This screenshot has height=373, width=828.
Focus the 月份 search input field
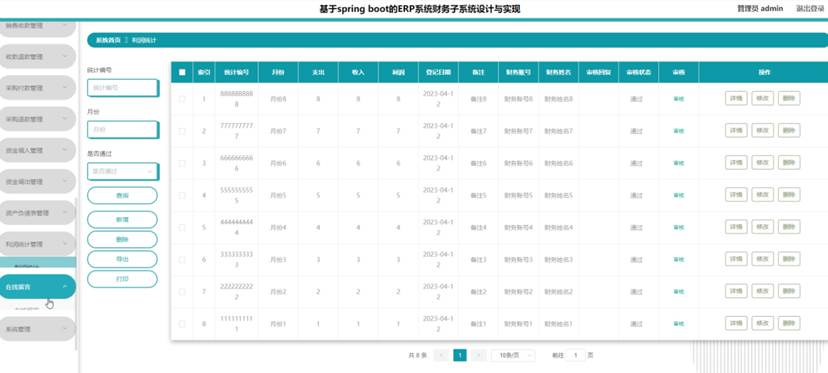coord(123,129)
